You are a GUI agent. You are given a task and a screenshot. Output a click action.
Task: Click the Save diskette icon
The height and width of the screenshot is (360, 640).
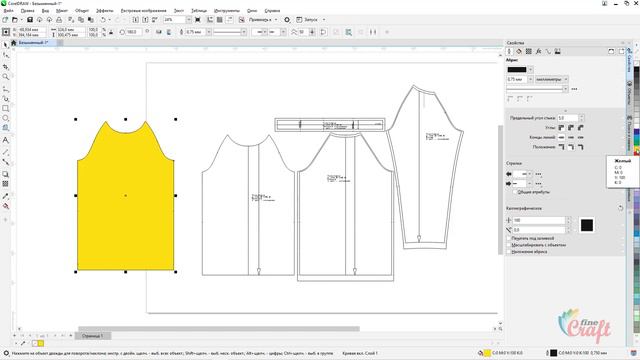[30, 20]
